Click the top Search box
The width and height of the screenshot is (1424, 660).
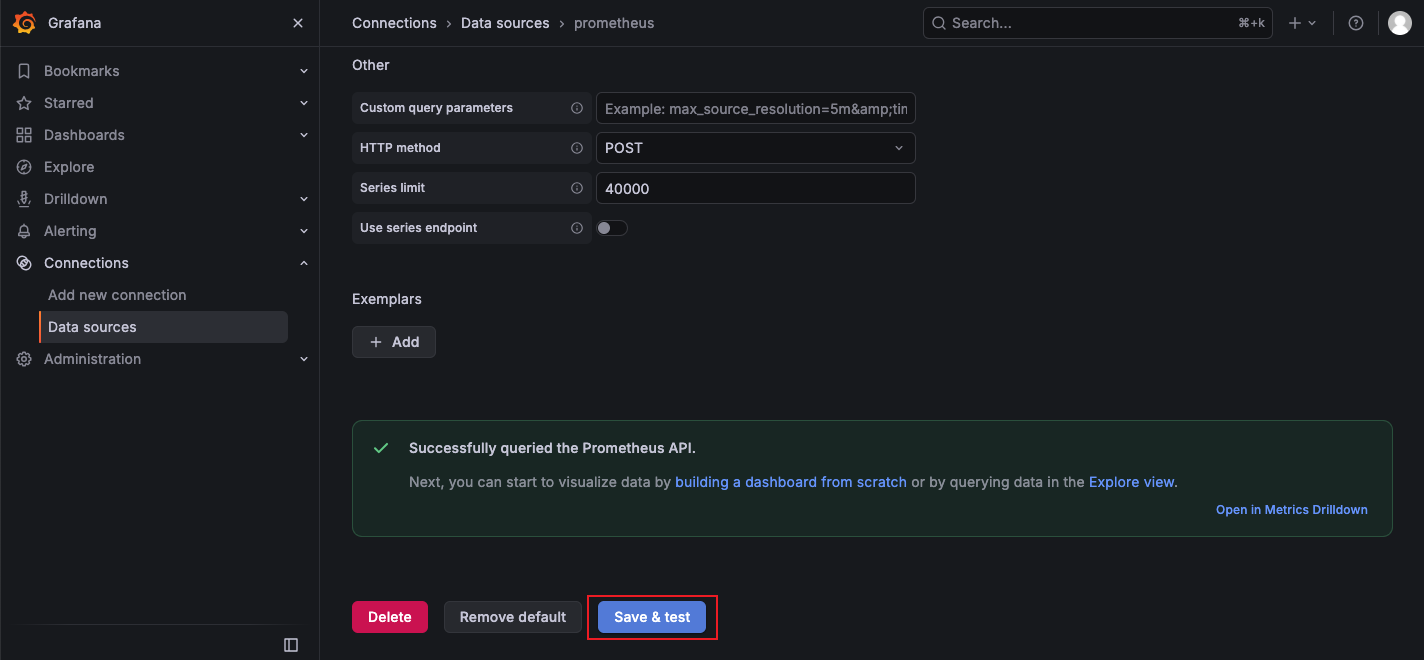coord(1097,23)
